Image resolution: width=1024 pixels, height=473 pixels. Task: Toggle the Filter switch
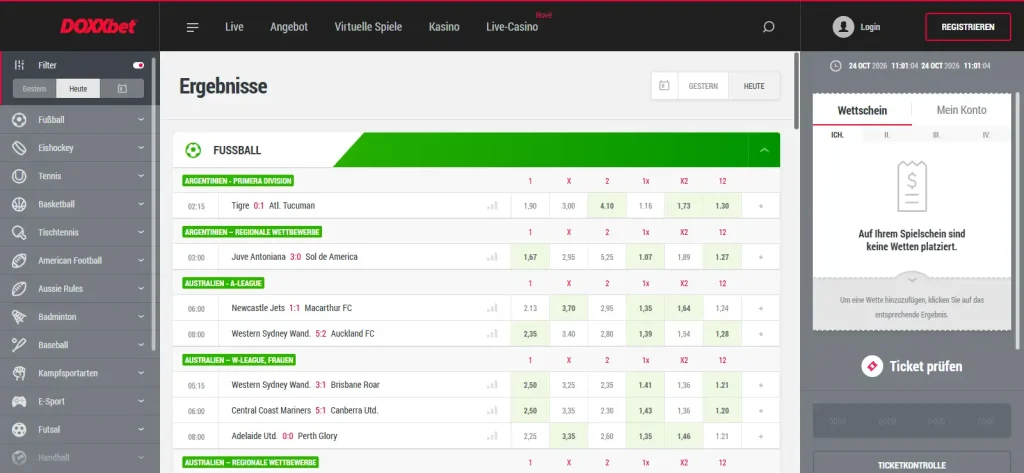point(138,65)
